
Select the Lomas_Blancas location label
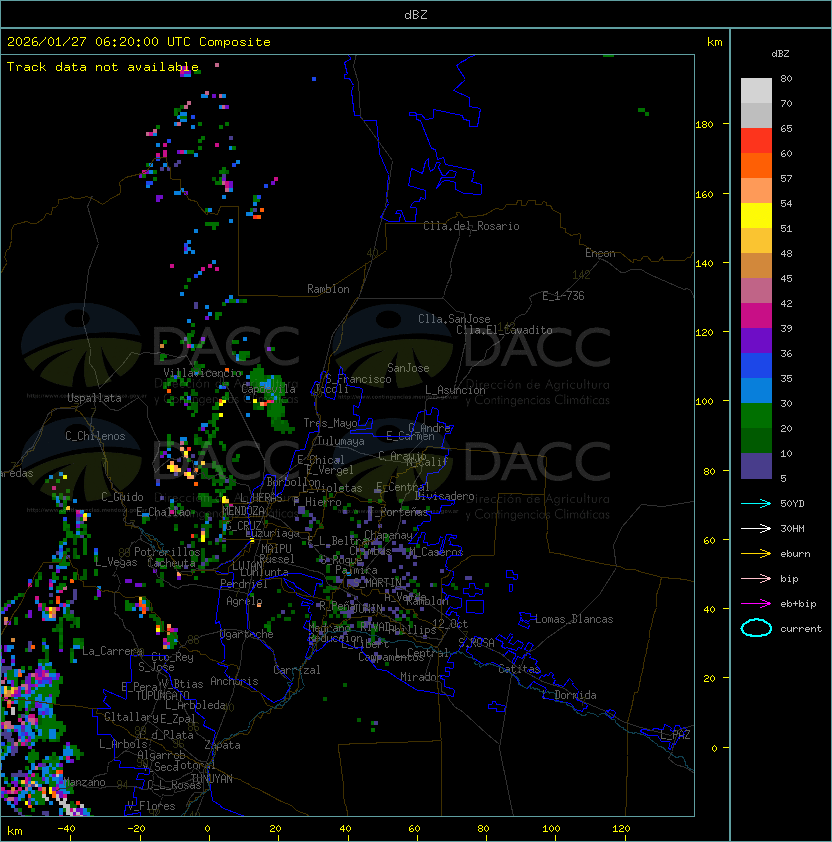point(574,619)
